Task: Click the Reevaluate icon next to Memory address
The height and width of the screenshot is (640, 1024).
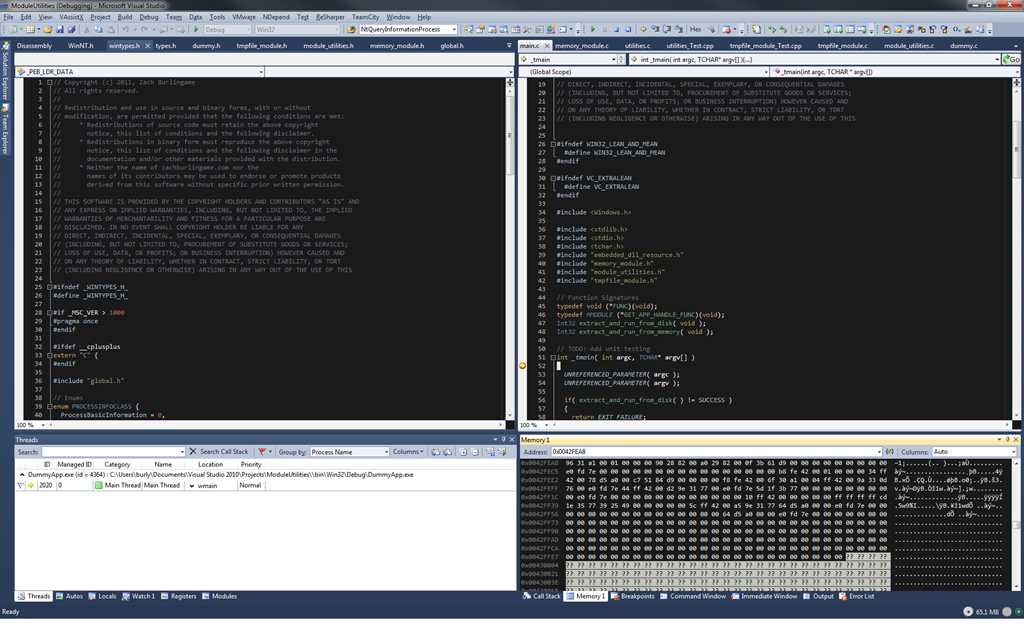Action: click(889, 452)
